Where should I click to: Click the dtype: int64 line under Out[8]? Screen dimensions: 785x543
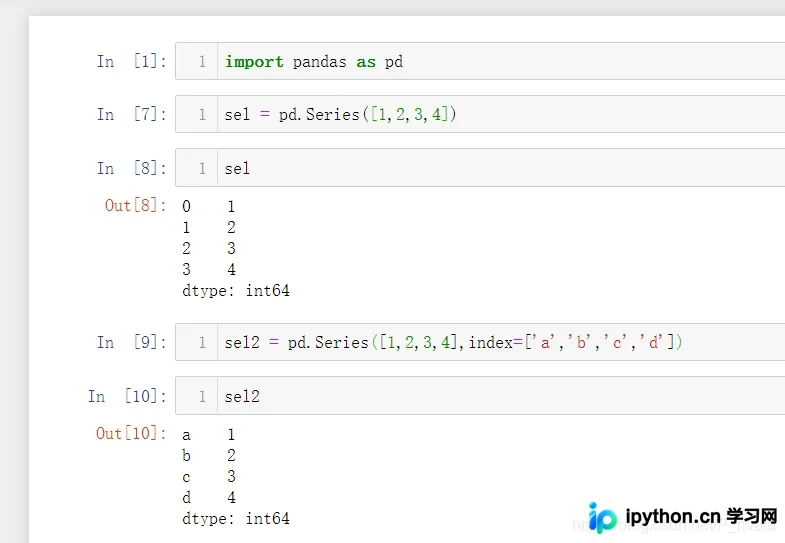tap(236, 290)
